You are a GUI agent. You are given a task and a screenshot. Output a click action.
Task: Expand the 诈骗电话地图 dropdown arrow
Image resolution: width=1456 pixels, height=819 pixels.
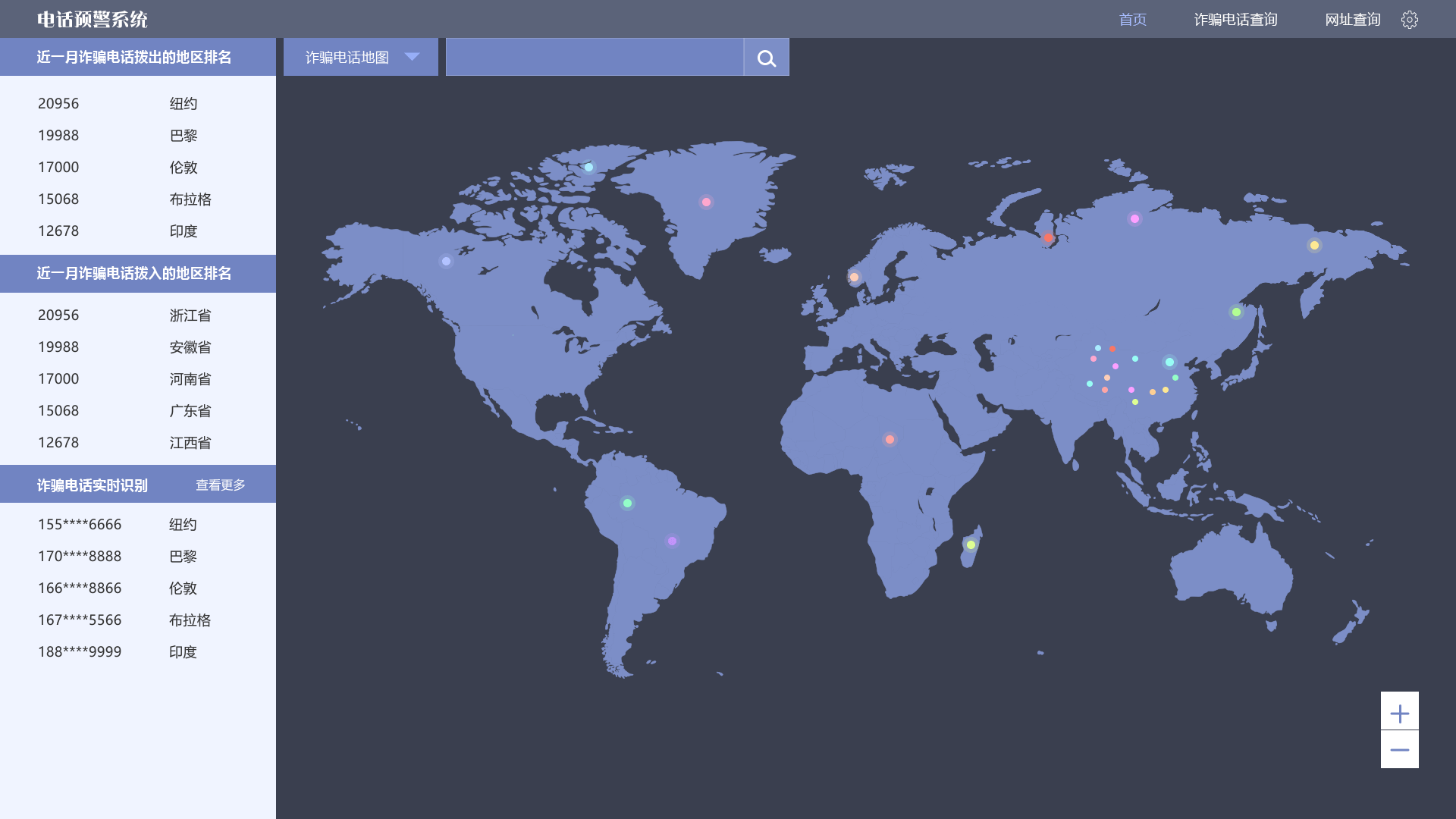click(x=412, y=57)
